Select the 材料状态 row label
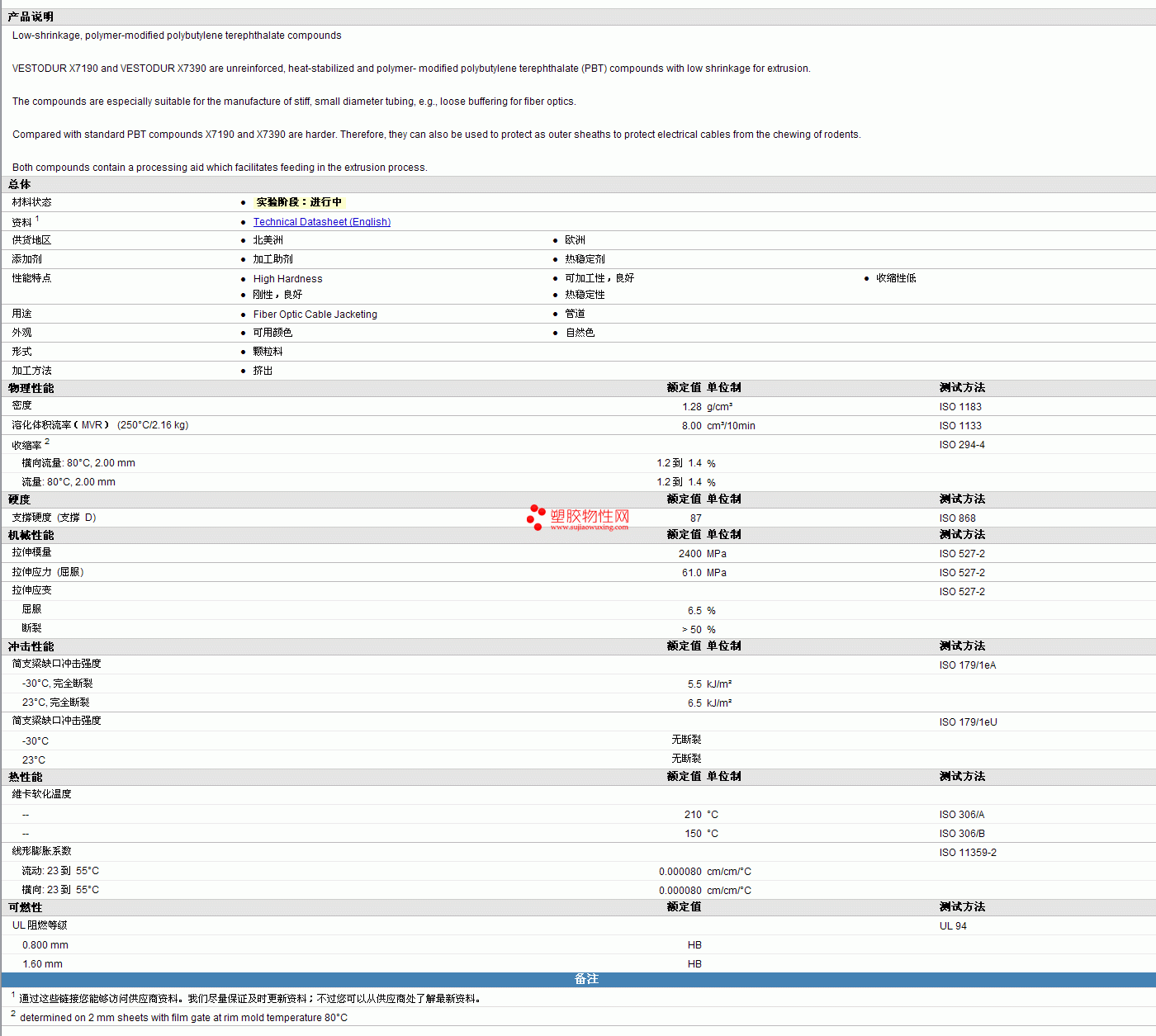Viewport: 1156px width, 1036px height. (x=31, y=202)
